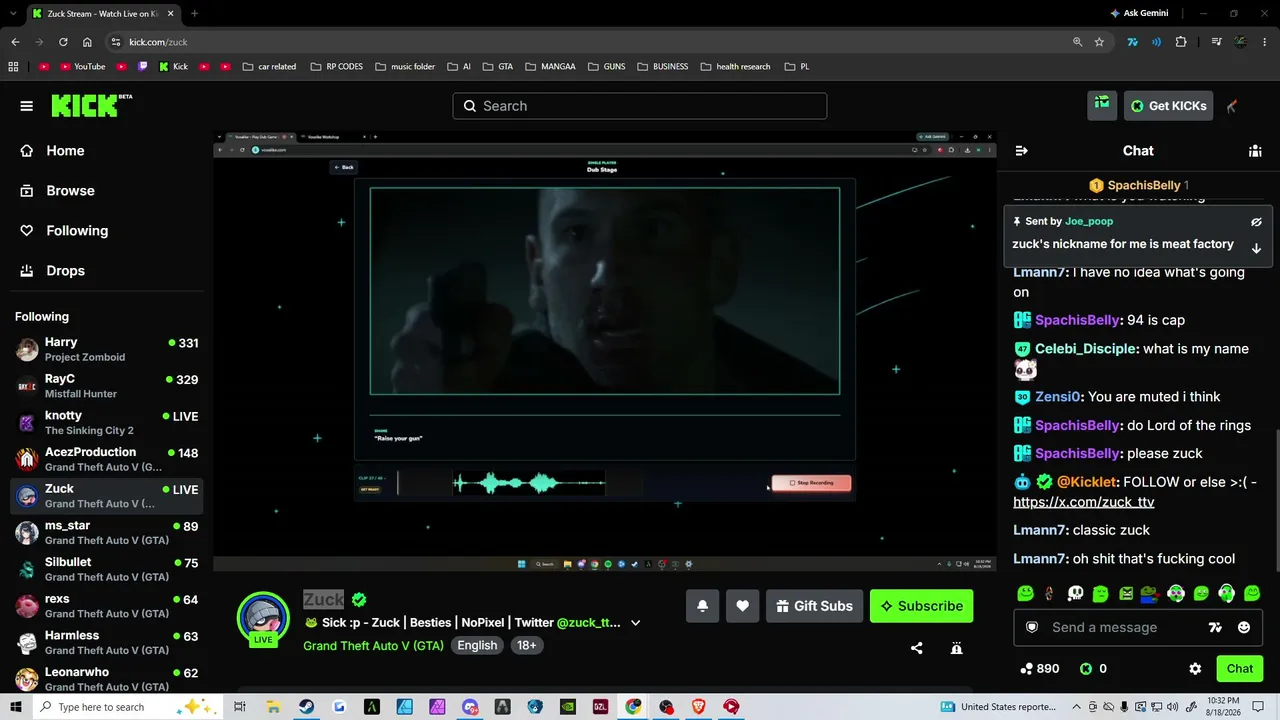
Task: Open Windows Start menu
Action: tap(15, 707)
